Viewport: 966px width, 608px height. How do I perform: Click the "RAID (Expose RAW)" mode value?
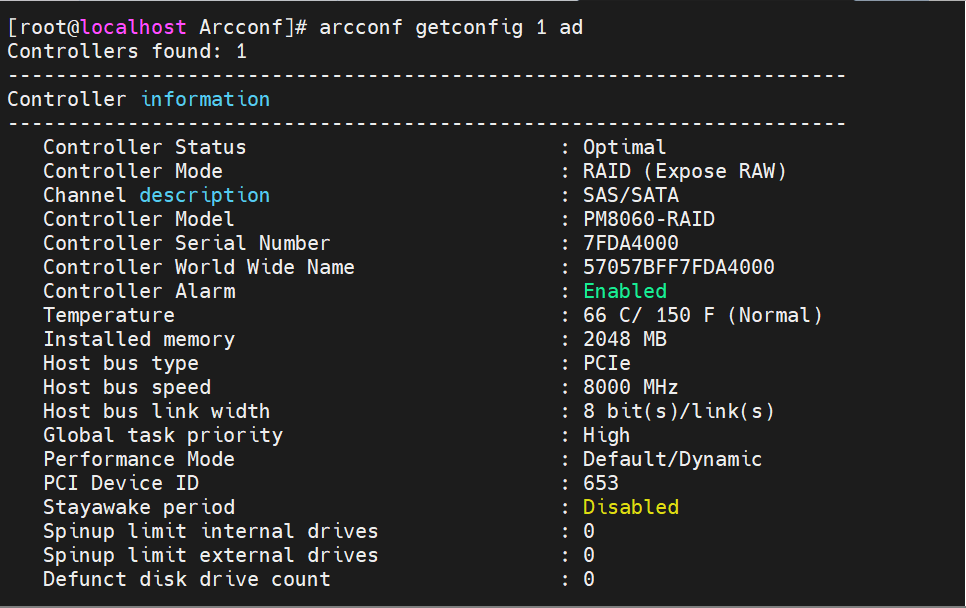(685, 171)
